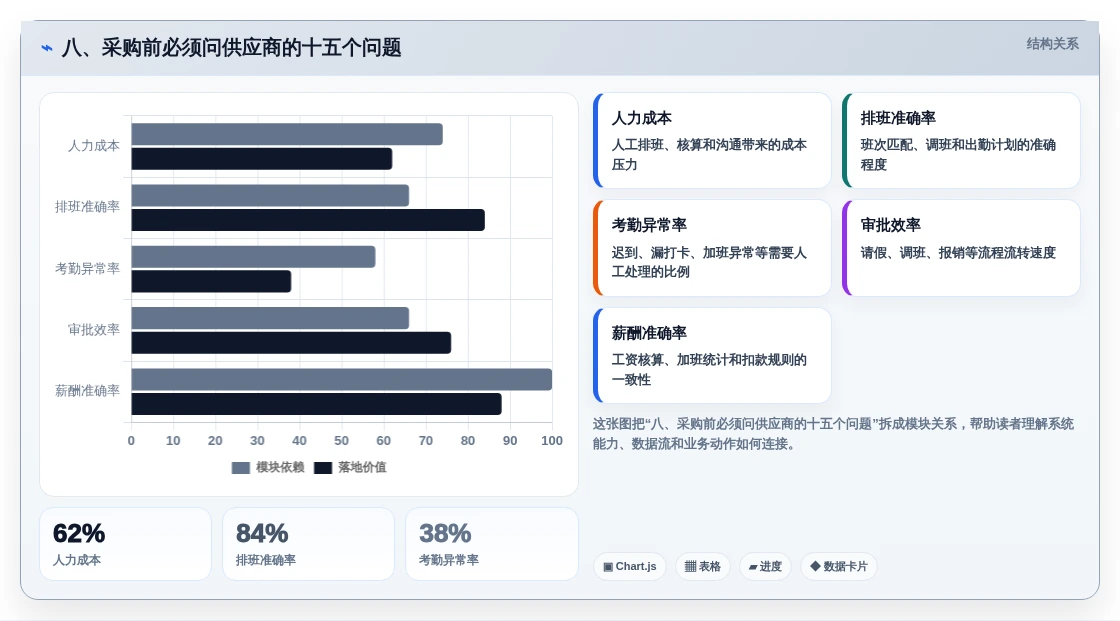Click the 审批效率 axis label on chart

point(94,329)
